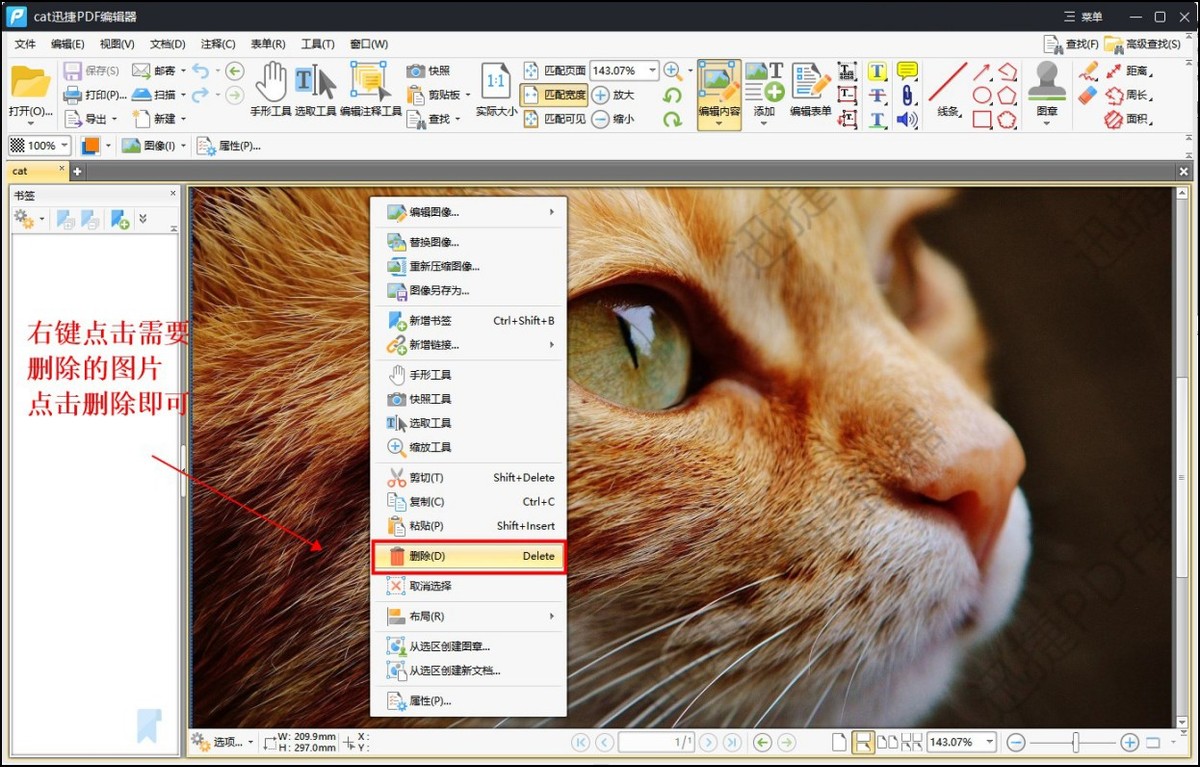This screenshot has width=1200, height=767.
Task: Open the Document (文档) menu
Action: coord(167,44)
